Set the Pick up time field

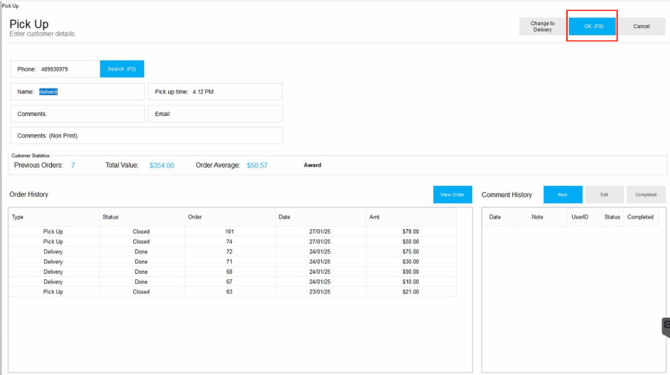[x=215, y=91]
